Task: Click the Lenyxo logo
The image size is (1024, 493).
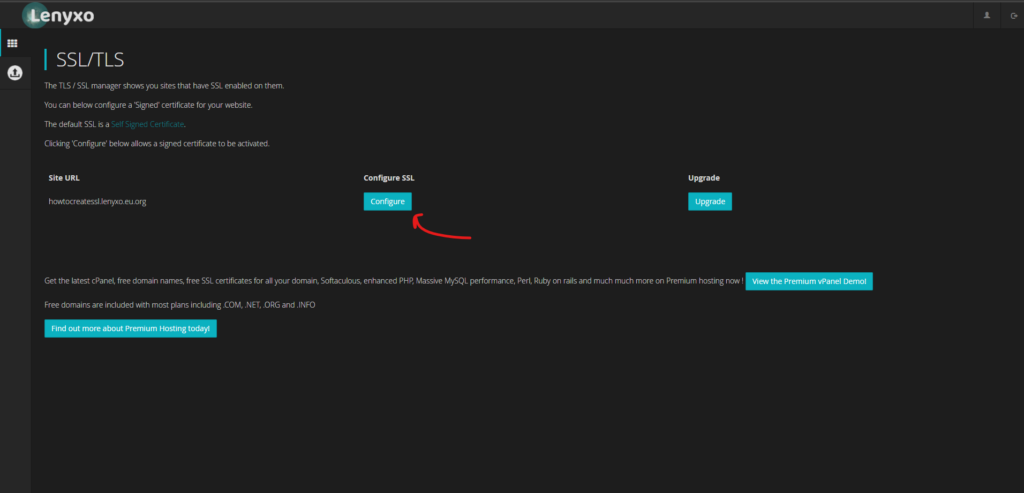Action: coord(58,16)
